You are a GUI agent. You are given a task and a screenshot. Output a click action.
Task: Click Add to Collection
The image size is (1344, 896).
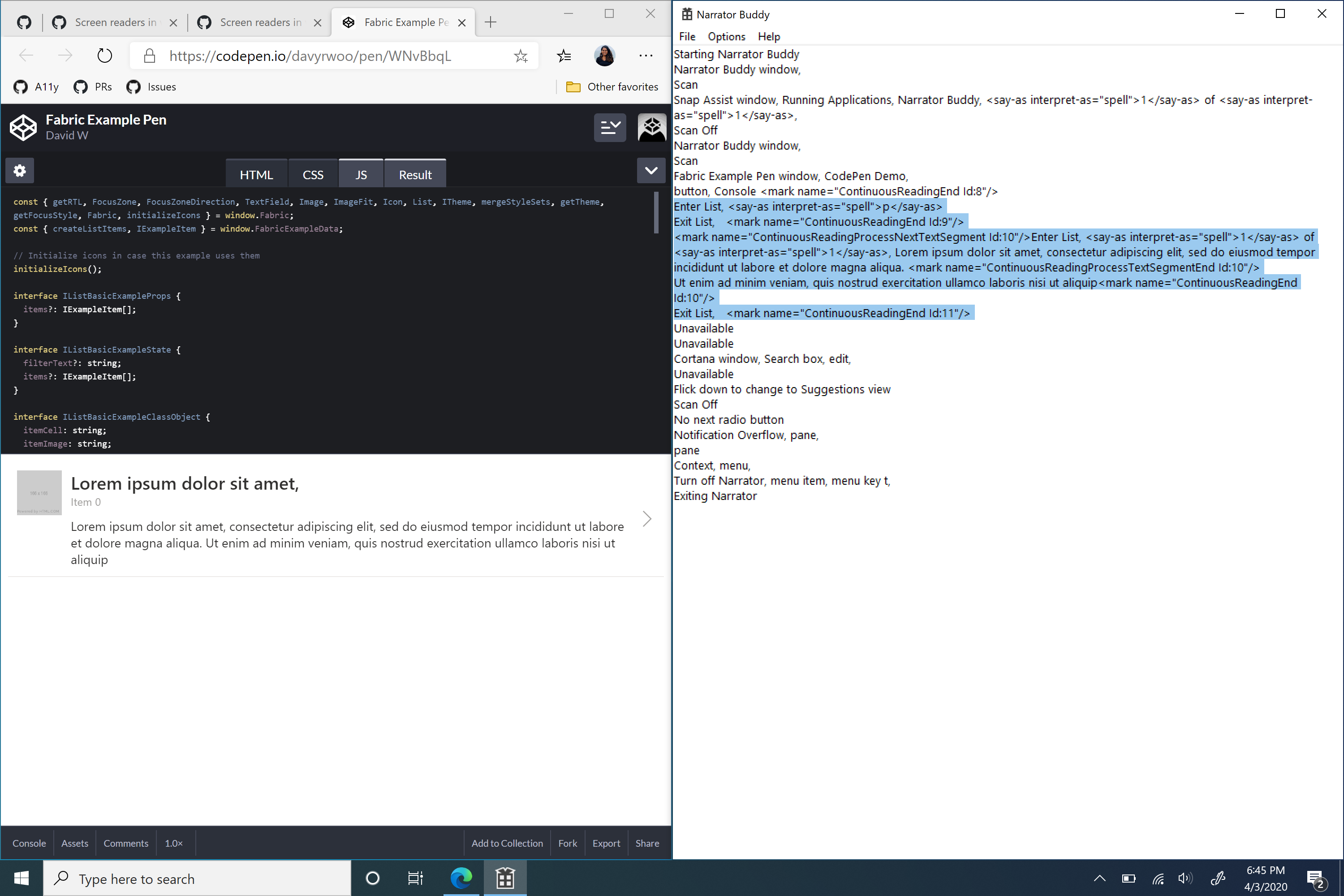(x=507, y=843)
